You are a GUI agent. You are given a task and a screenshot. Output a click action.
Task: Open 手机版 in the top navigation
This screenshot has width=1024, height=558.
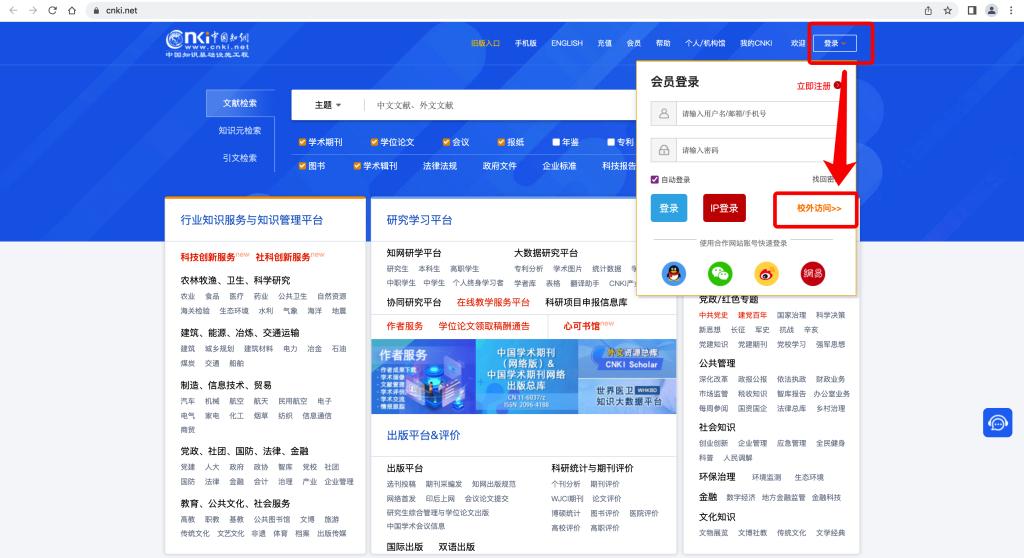525,43
